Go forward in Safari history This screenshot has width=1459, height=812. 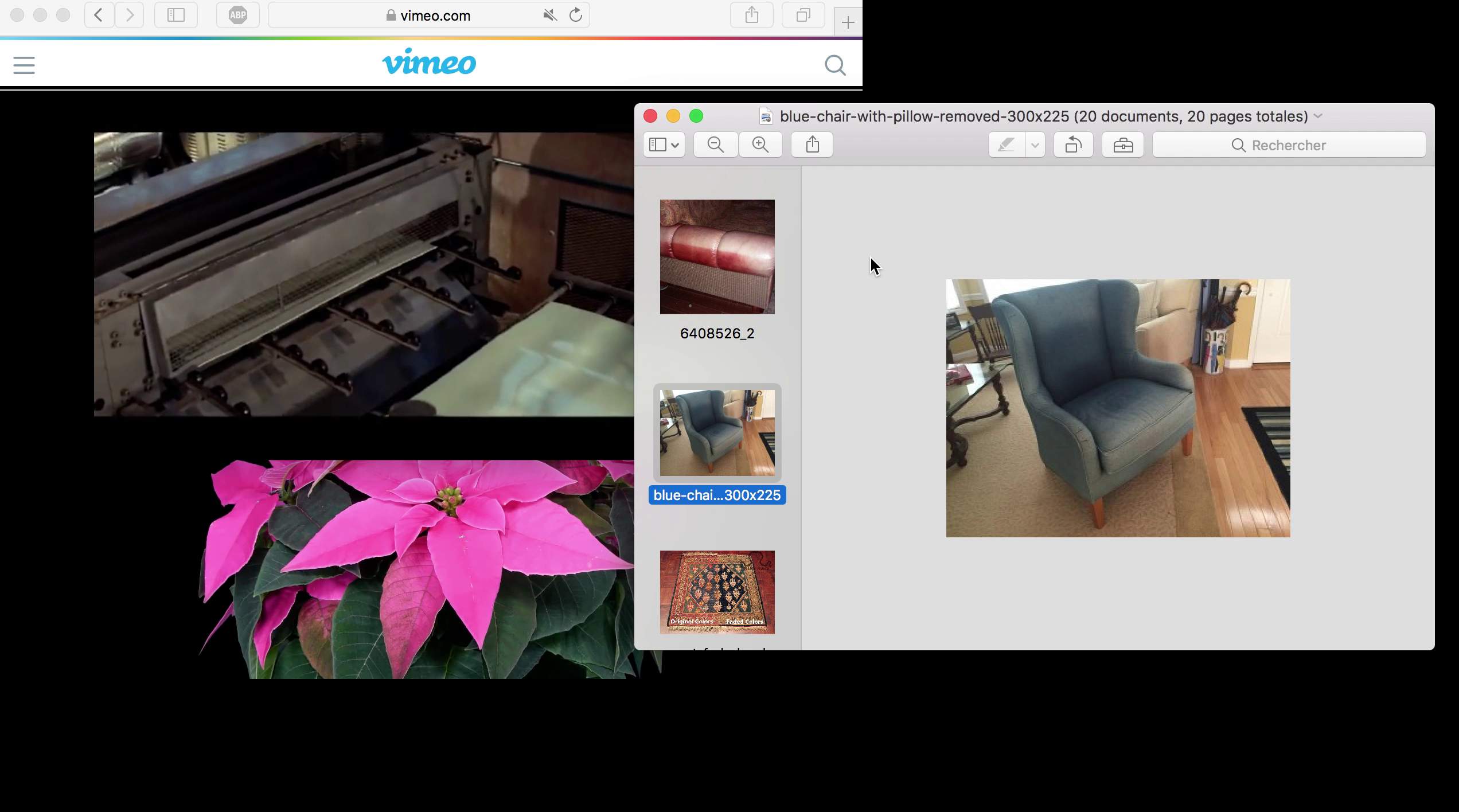pyautogui.click(x=129, y=15)
